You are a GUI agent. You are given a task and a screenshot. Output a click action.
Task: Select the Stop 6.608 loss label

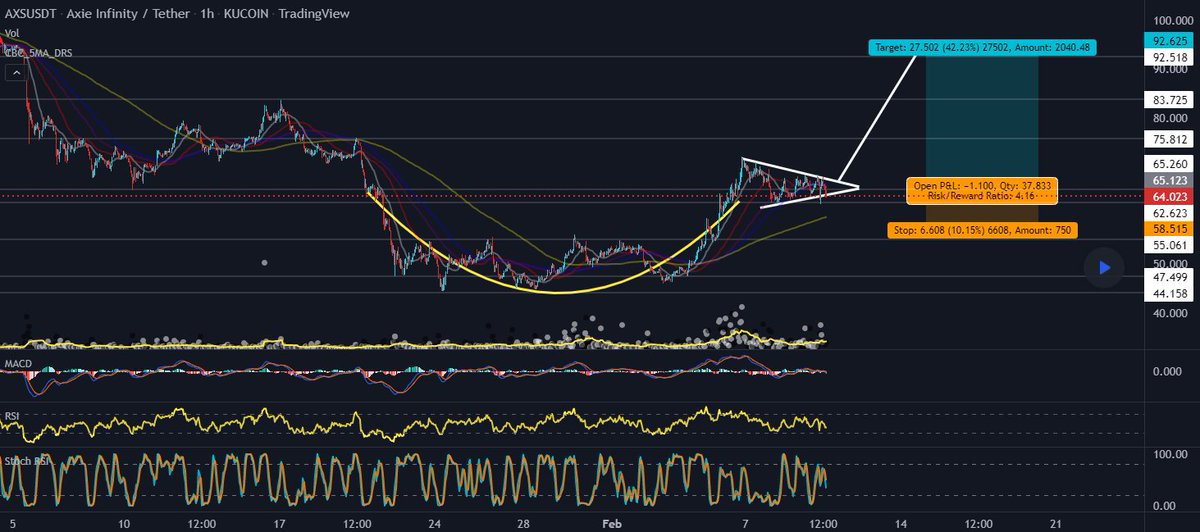coord(982,230)
